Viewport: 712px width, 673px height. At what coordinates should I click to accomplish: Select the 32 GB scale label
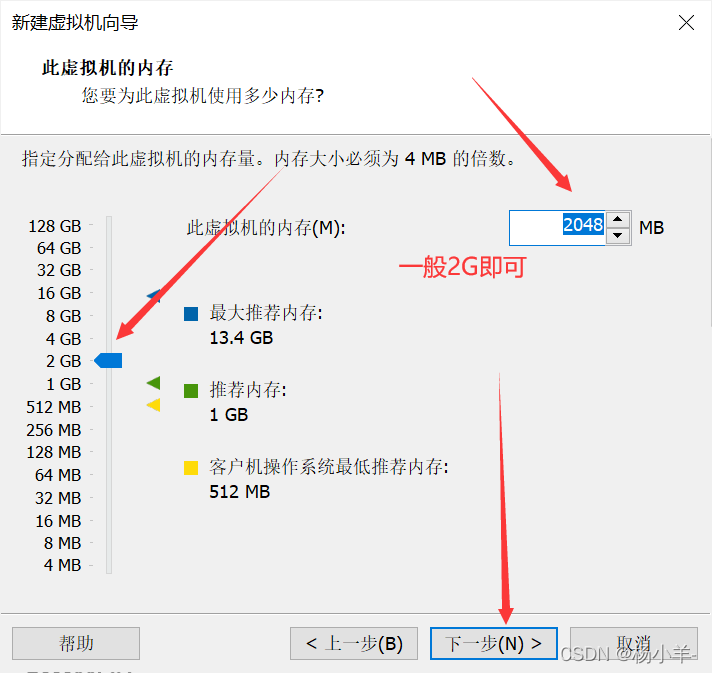(59, 270)
